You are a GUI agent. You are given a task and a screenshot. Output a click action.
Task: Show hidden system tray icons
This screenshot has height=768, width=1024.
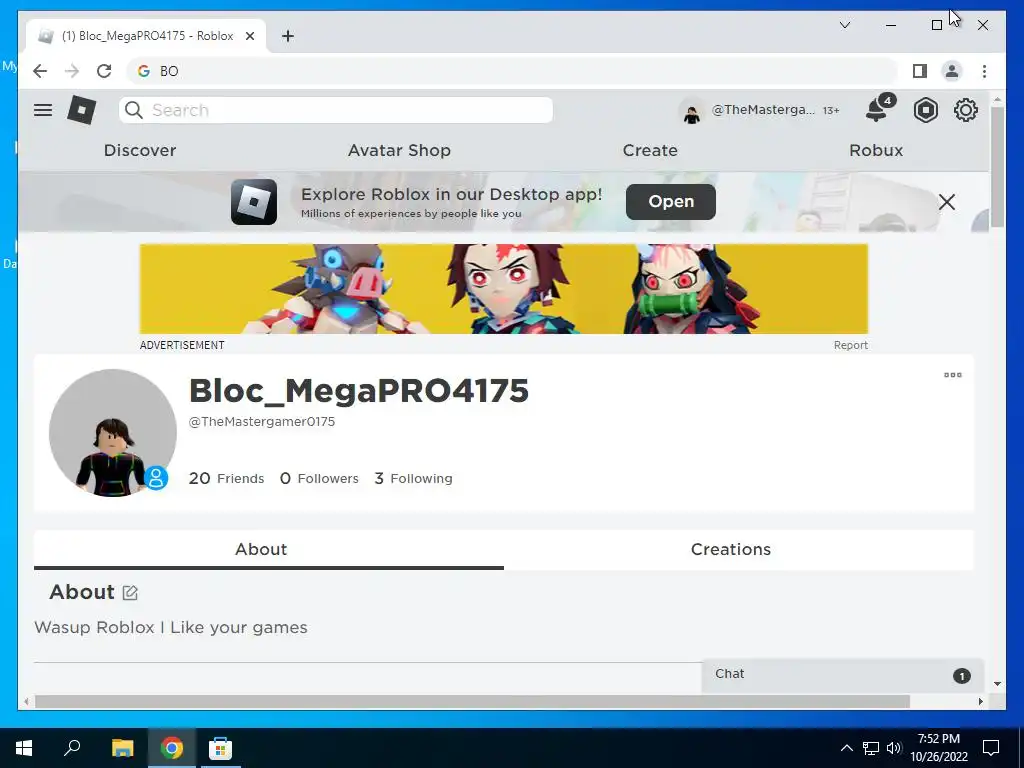(x=846, y=748)
